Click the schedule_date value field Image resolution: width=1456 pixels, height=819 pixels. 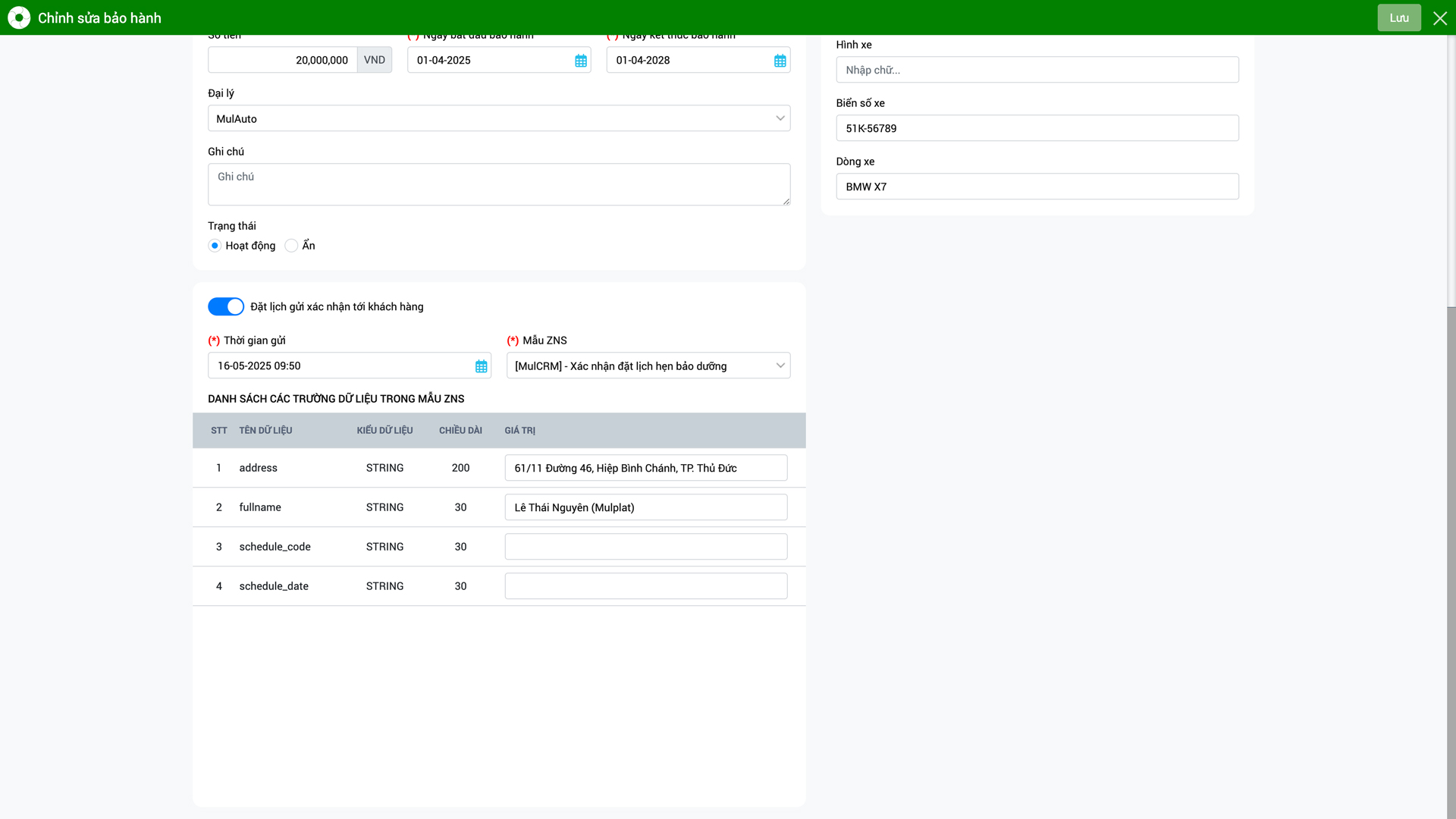coord(645,586)
